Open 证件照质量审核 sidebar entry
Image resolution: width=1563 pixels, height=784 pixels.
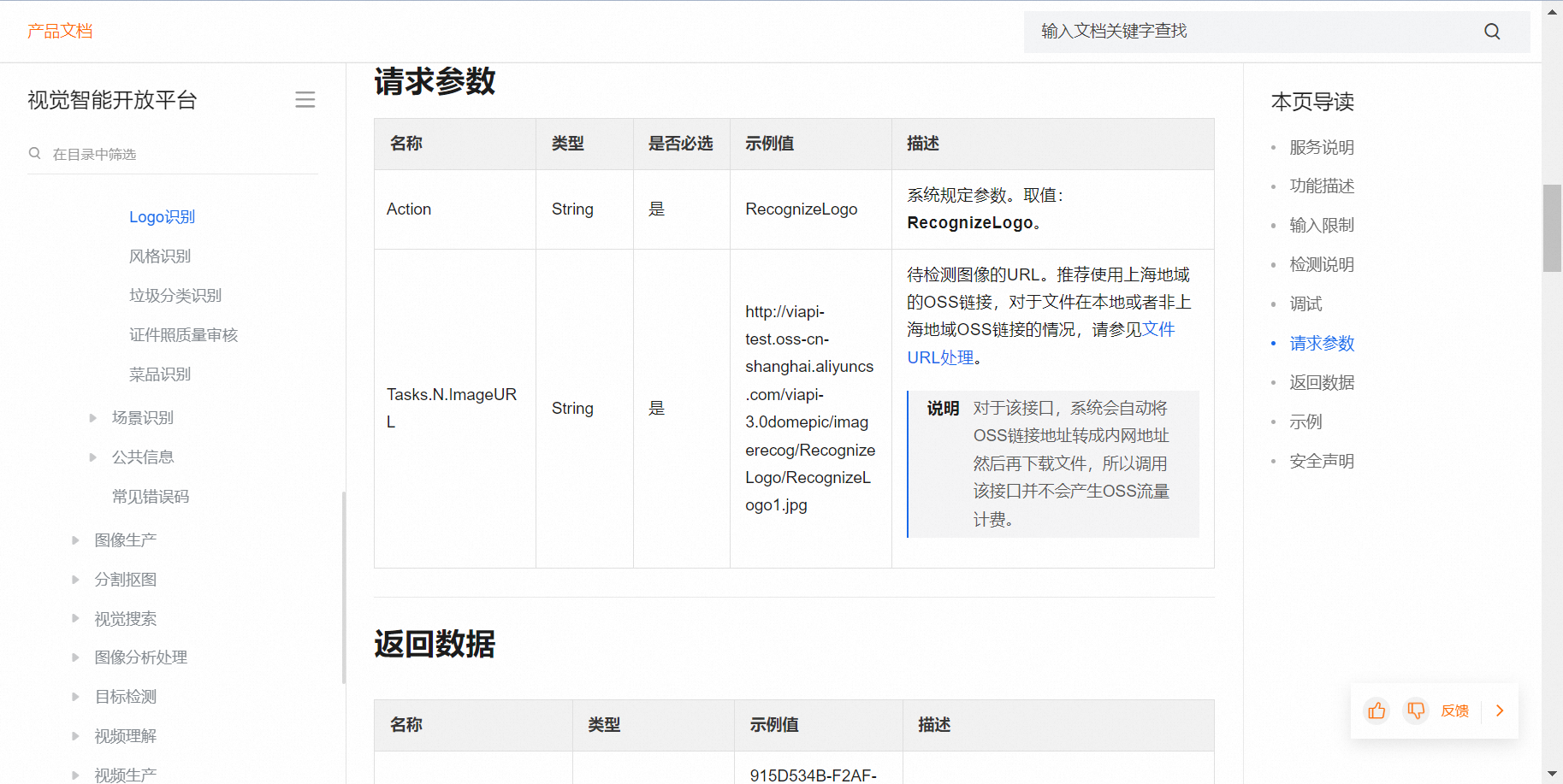pyautogui.click(x=183, y=334)
